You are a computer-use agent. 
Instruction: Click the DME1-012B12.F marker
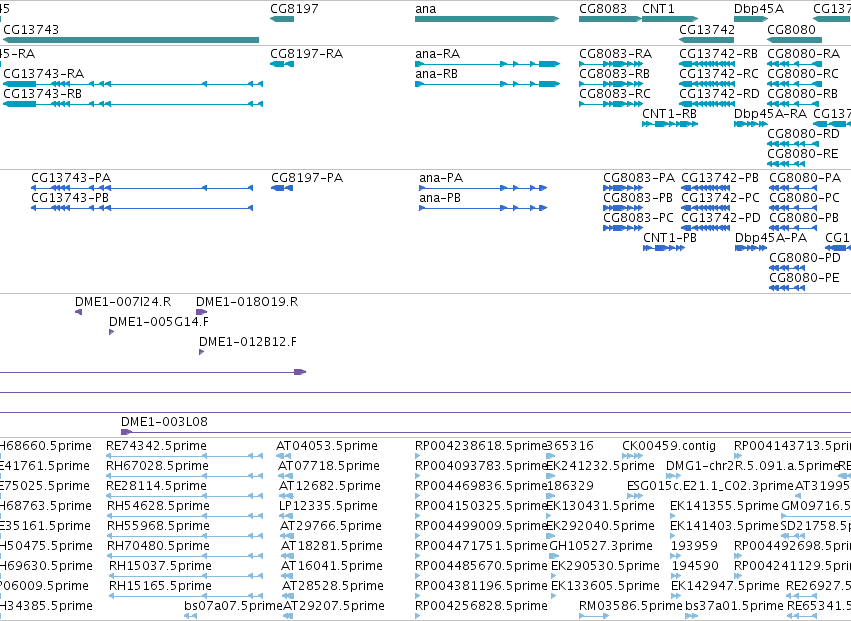pyautogui.click(x=201, y=352)
